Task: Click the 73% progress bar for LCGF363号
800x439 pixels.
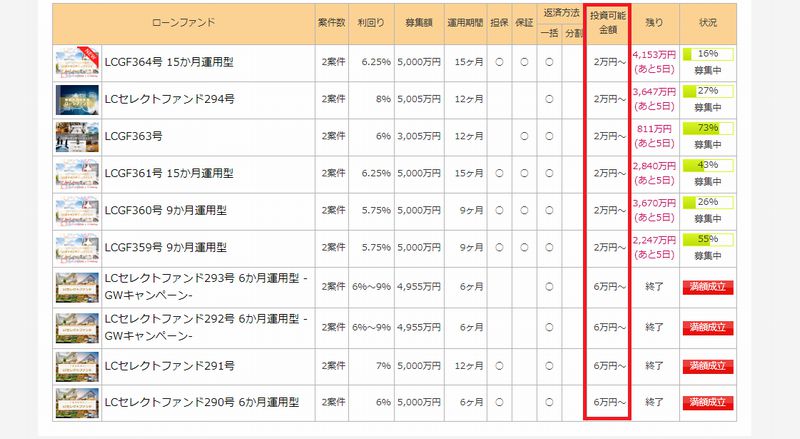Action: coord(708,128)
